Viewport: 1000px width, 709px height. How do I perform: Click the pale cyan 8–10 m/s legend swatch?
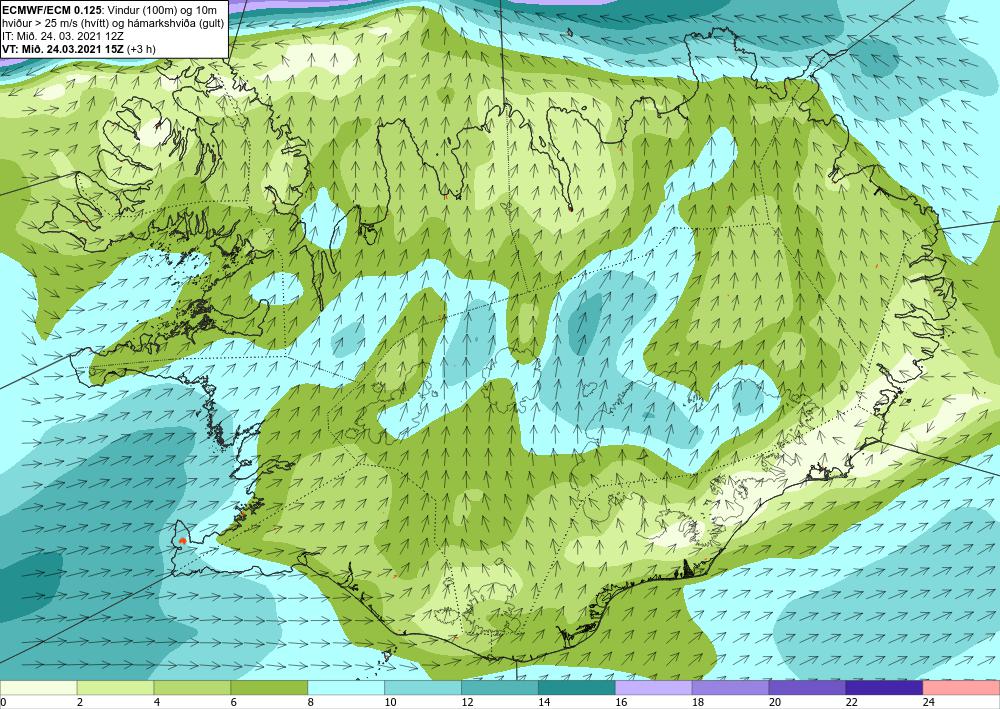pyautogui.click(x=346, y=688)
